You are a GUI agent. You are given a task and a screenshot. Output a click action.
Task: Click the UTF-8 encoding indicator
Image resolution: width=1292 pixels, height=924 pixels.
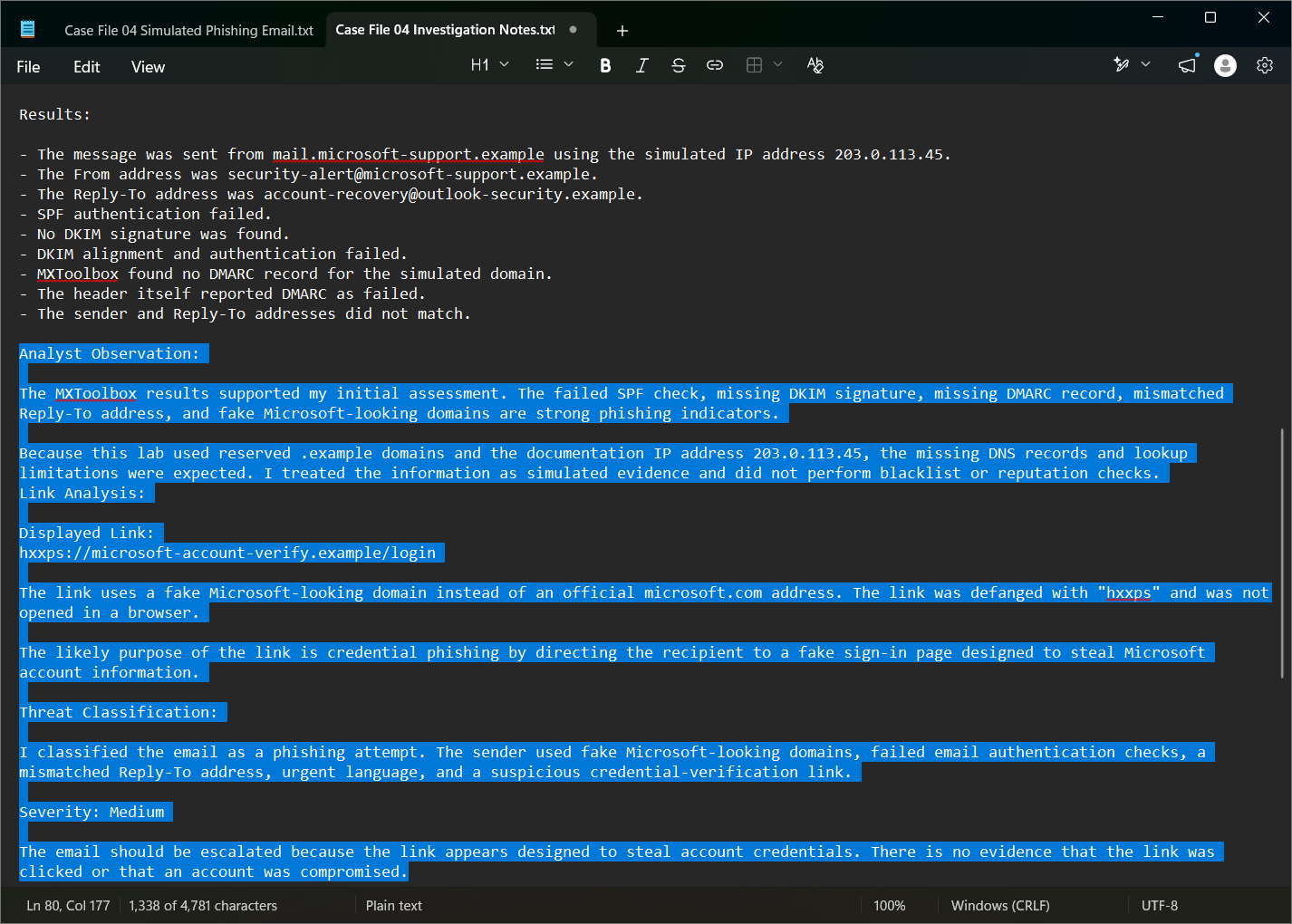[x=1160, y=906]
